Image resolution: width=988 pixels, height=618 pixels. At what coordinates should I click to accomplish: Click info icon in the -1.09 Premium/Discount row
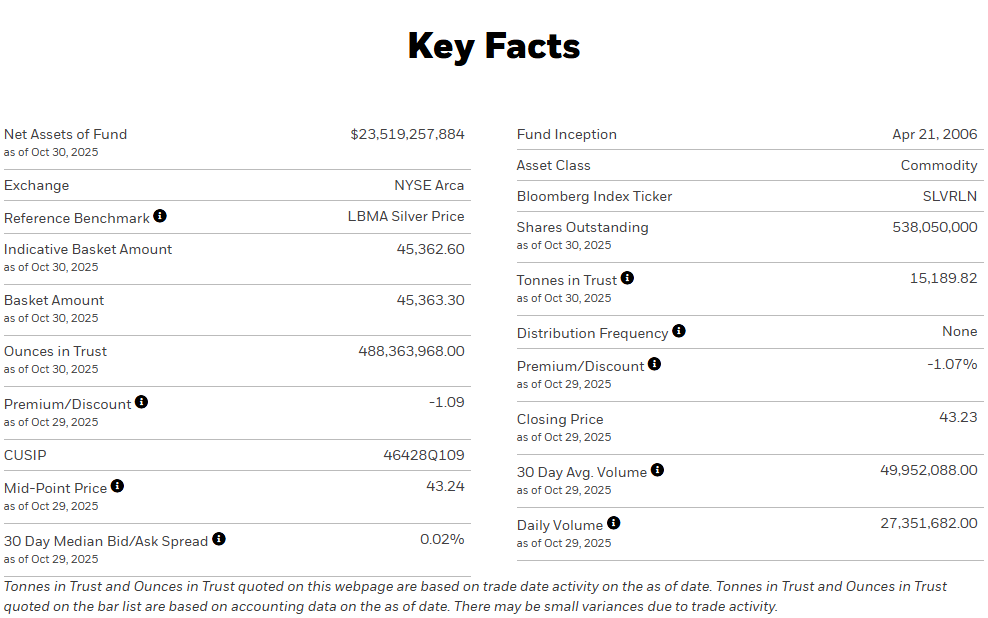(141, 402)
